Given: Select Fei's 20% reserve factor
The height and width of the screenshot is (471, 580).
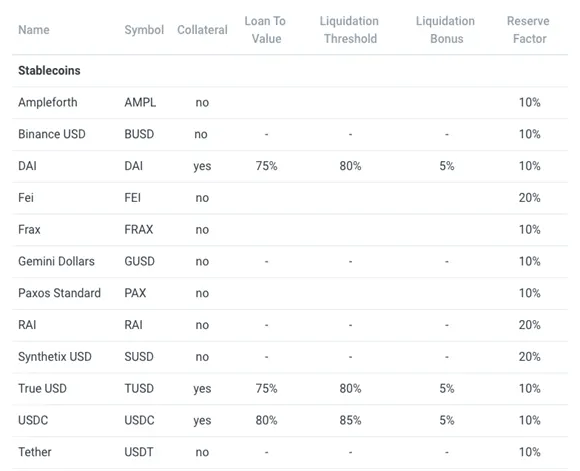Looking at the screenshot, I should [529, 198].
